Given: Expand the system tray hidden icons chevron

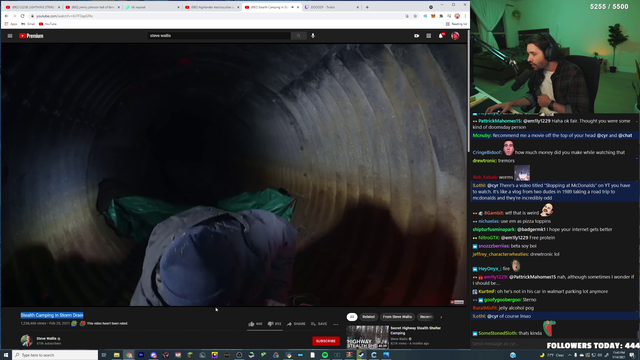Looking at the screenshot, I should [569, 355].
